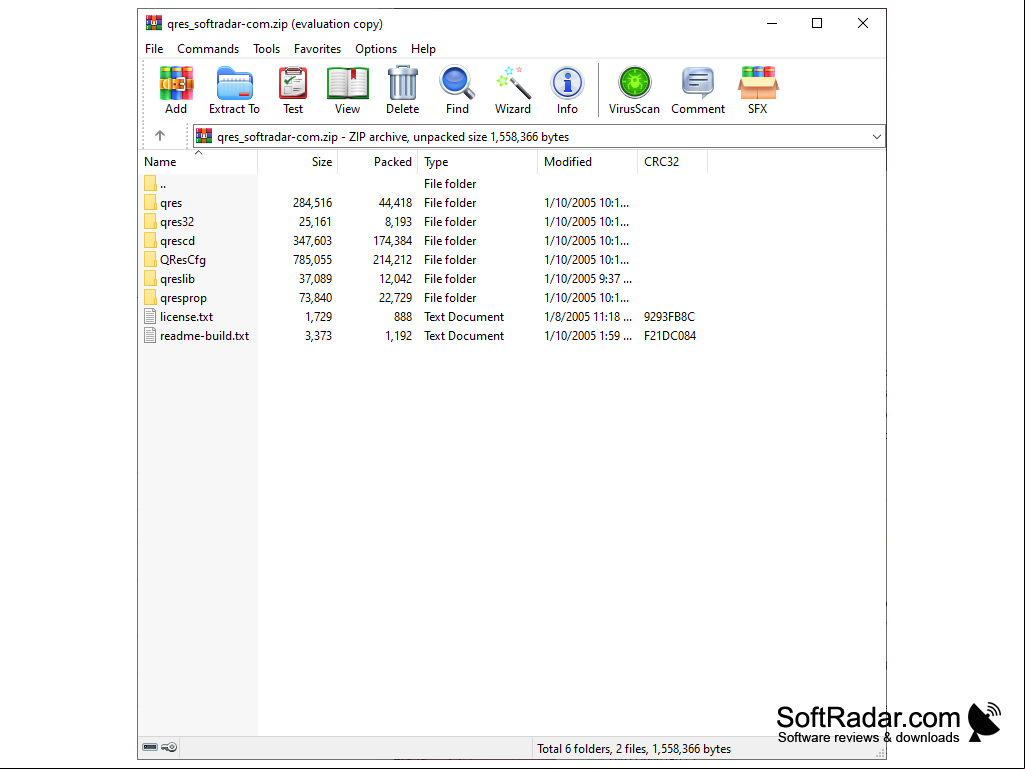This screenshot has height=769, width=1025.
Task: Expand the address bar dropdown arrow
Action: tap(876, 137)
